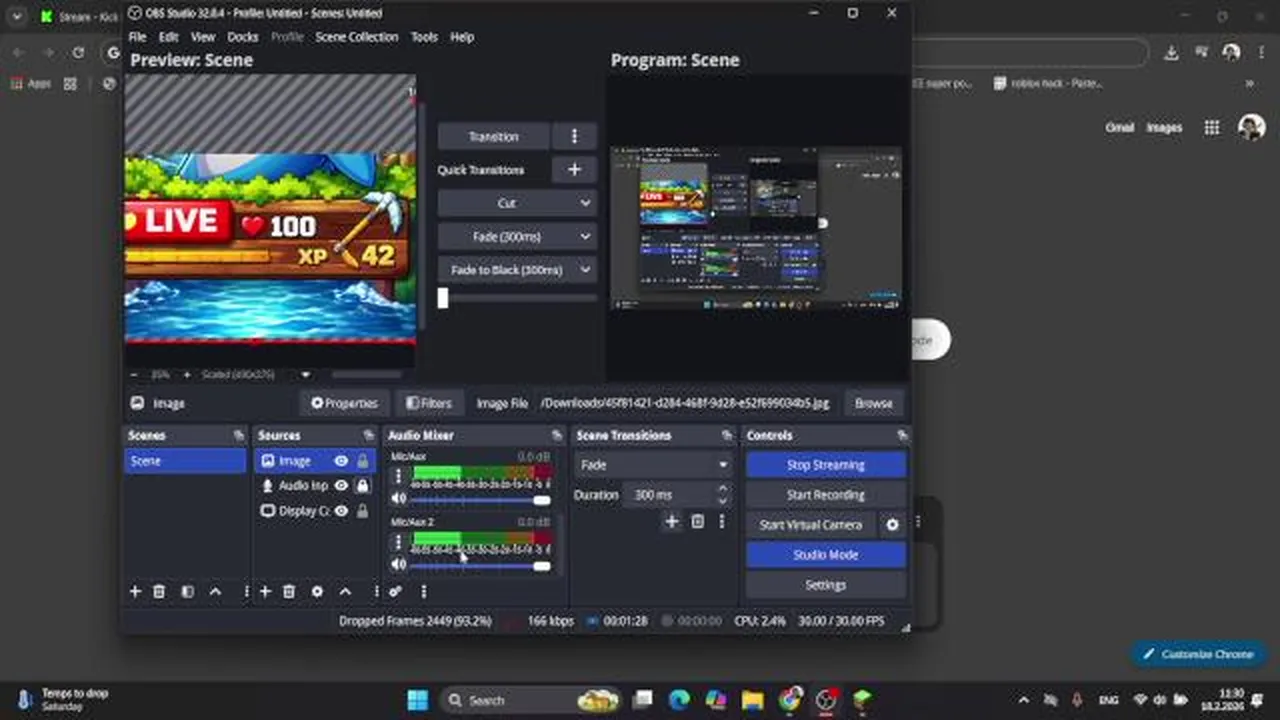Image resolution: width=1280 pixels, height=720 pixels.
Task: Move scene up with Scenes panel arrow
Action: [x=215, y=592]
